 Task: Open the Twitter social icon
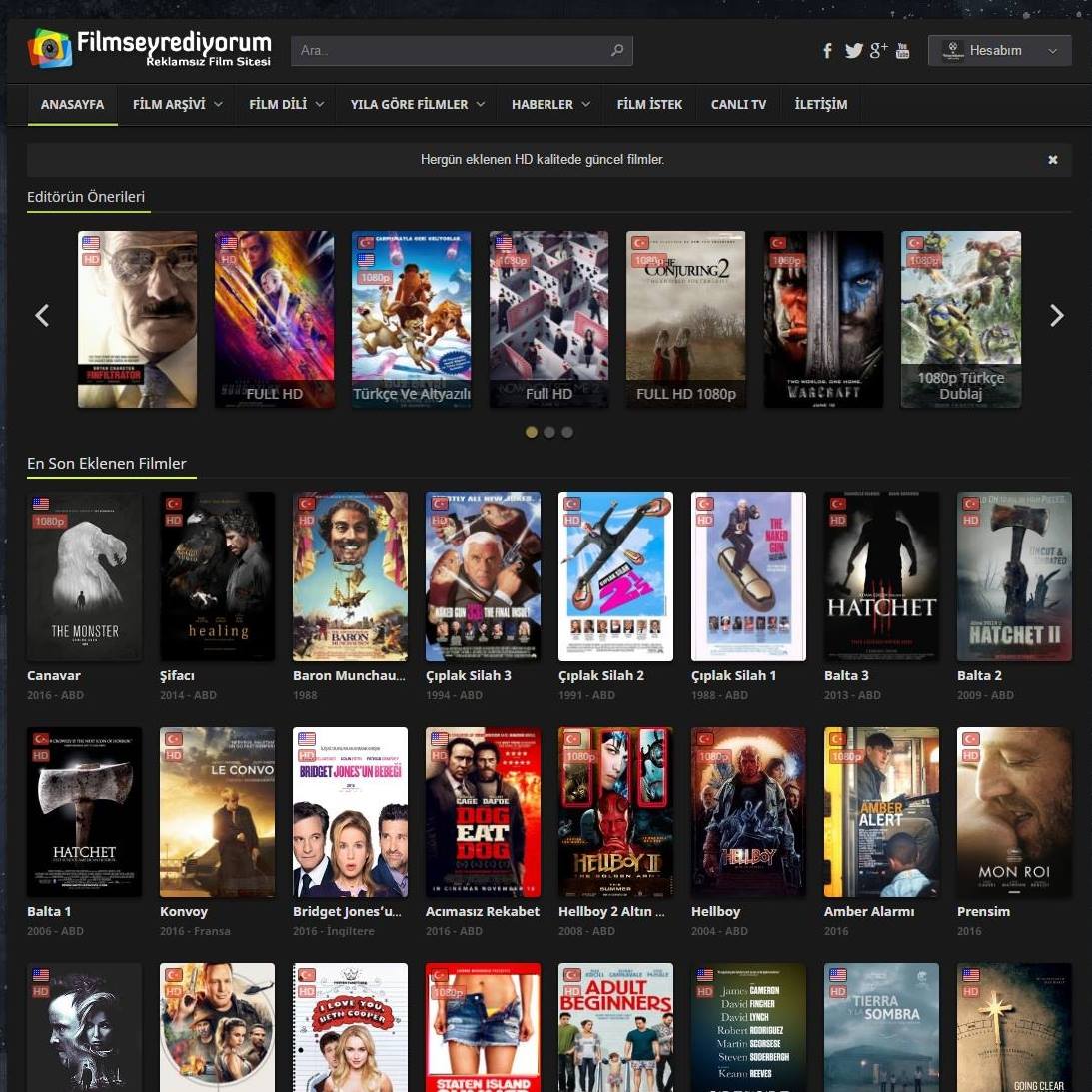click(x=854, y=50)
